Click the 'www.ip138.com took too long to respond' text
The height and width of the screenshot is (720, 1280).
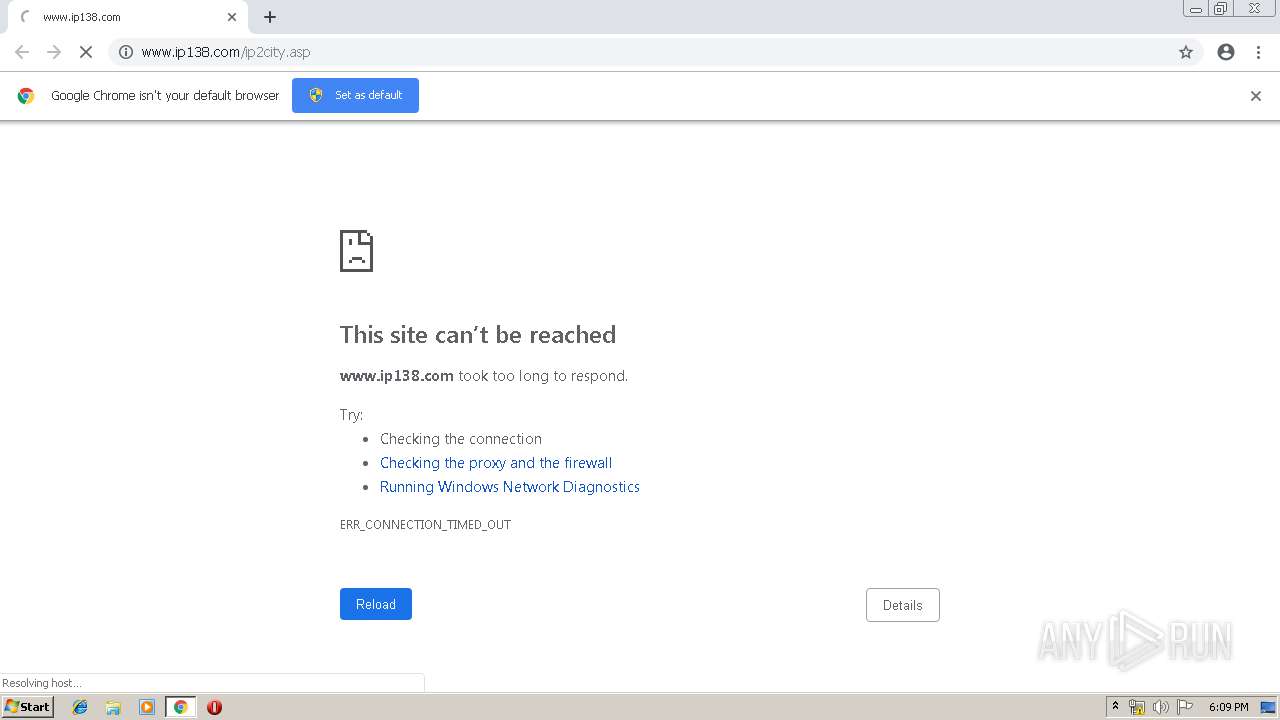point(484,376)
